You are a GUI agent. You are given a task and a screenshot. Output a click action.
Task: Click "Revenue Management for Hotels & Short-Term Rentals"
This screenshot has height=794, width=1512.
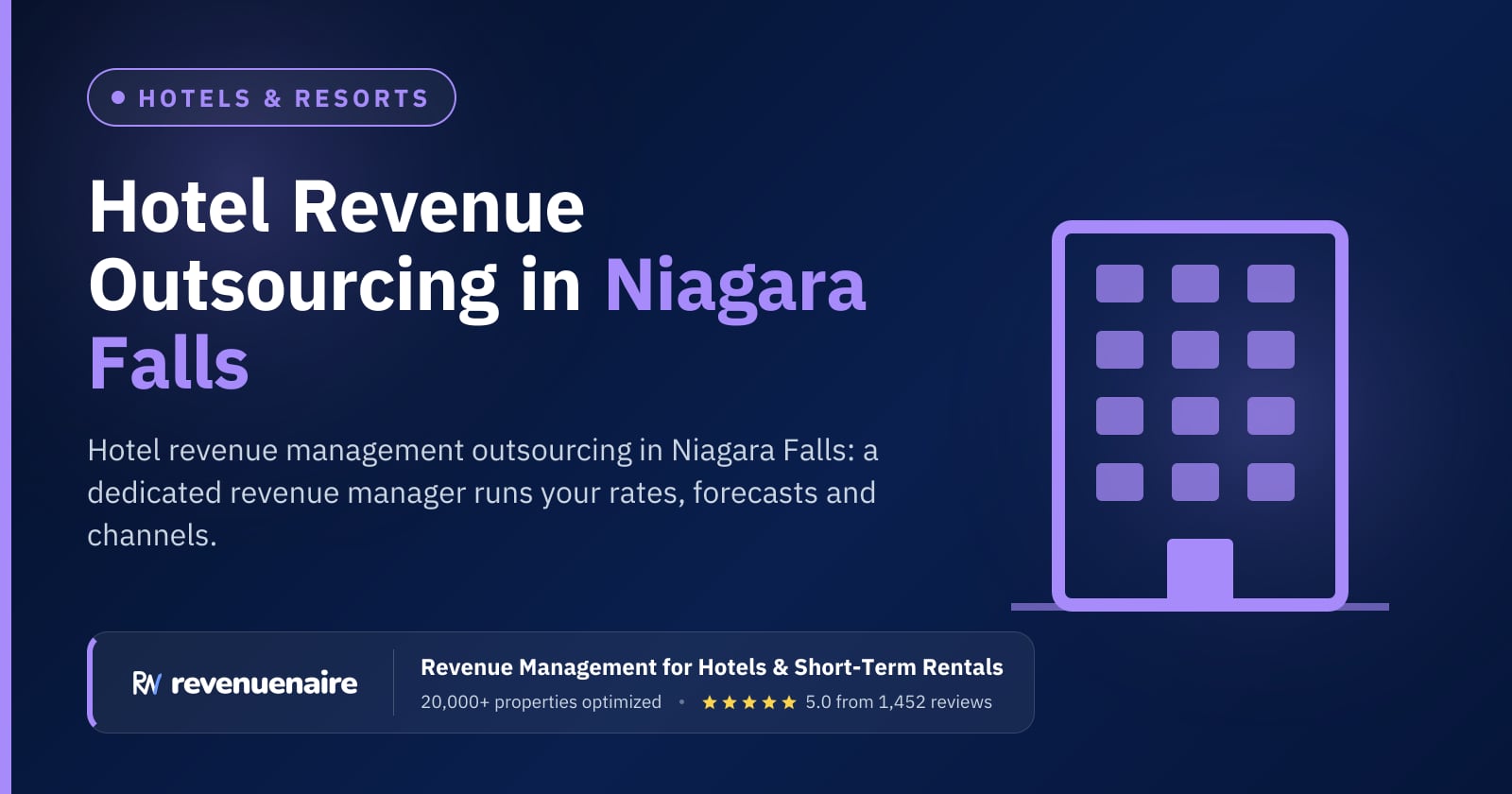[712, 667]
